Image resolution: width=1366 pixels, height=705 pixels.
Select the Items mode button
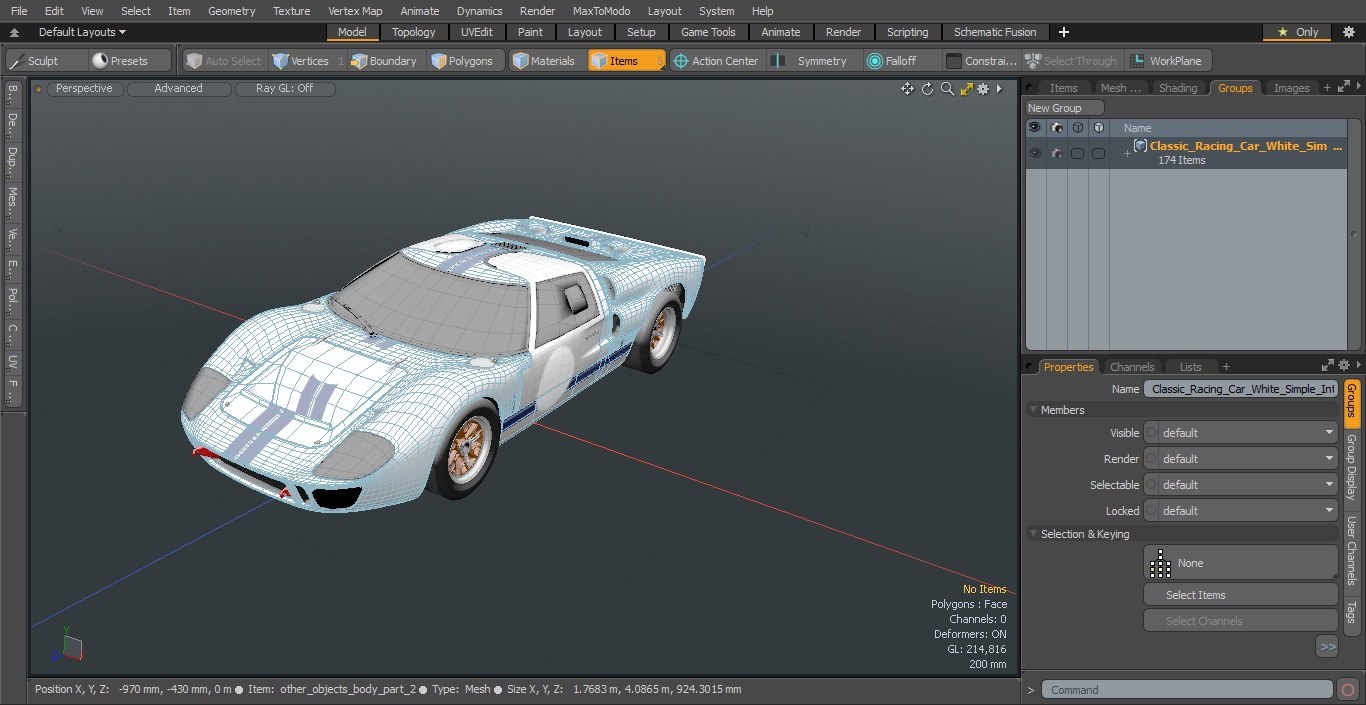point(626,61)
